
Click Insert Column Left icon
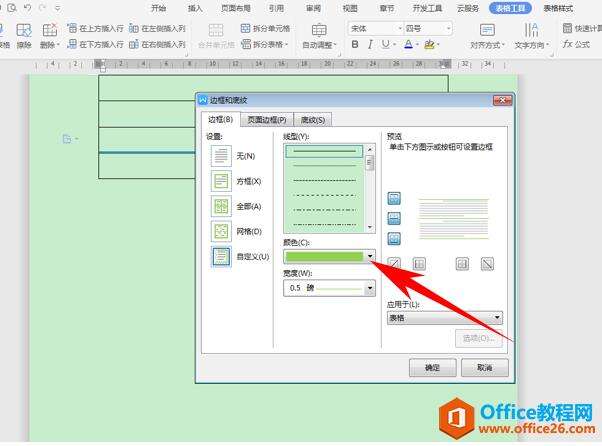point(134,28)
